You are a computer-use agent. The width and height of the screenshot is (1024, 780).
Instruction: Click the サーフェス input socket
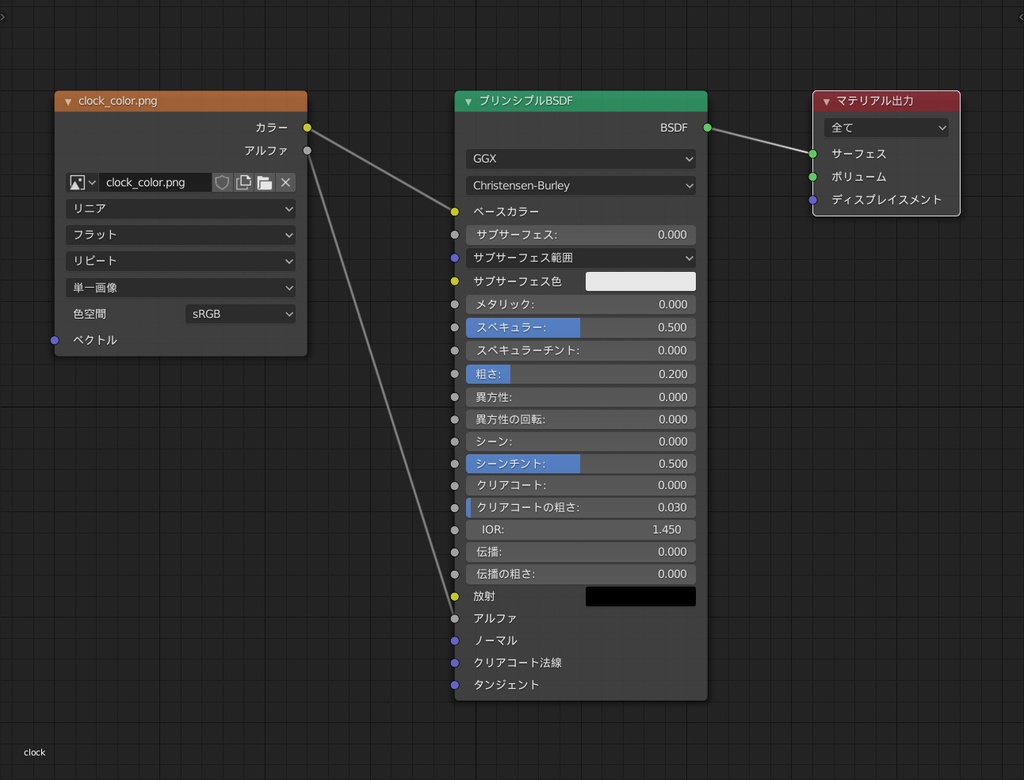(x=812, y=154)
